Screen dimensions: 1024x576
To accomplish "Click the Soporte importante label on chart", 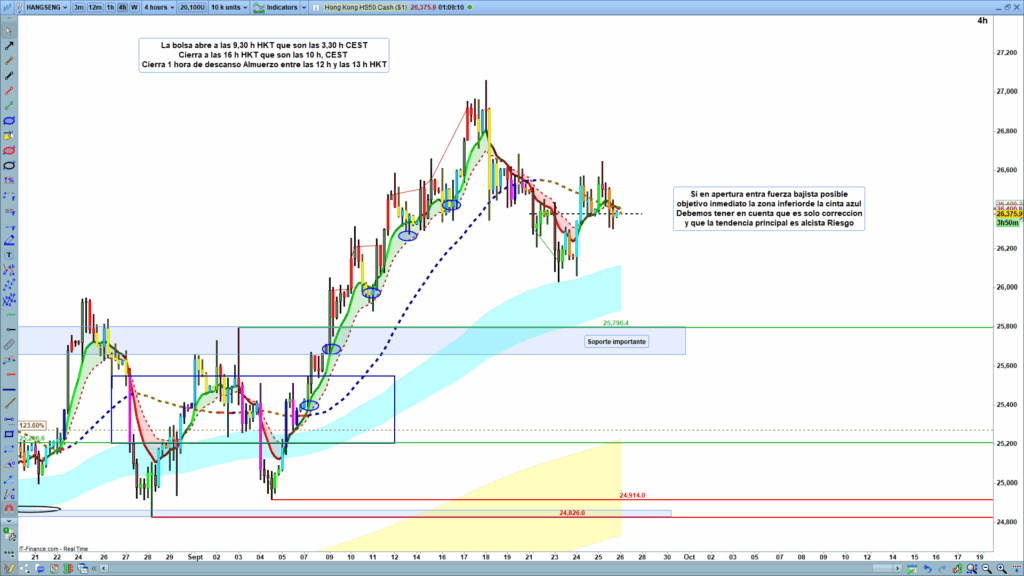I will (x=617, y=342).
